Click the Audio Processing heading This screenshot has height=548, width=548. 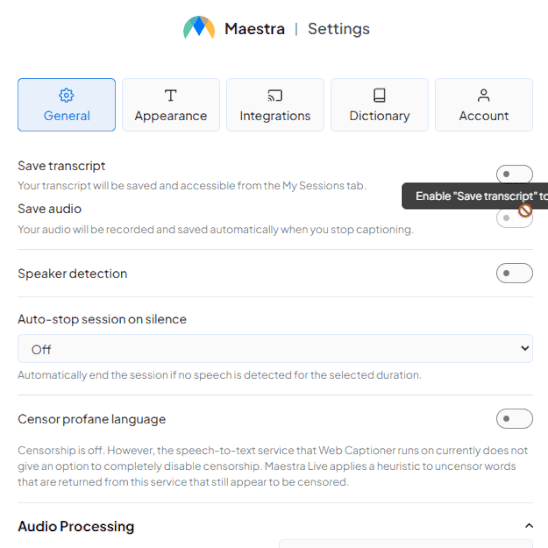click(76, 526)
